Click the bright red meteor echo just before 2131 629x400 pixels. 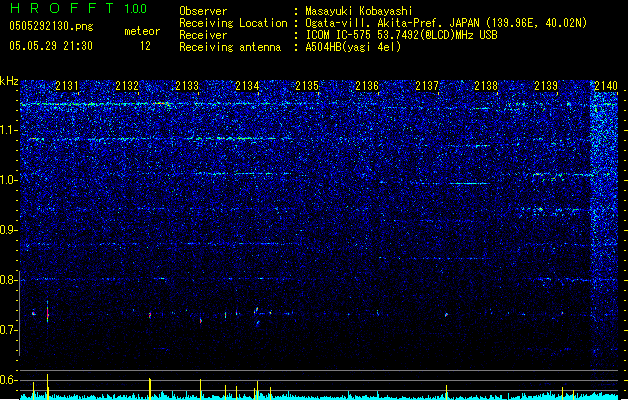click(48, 313)
